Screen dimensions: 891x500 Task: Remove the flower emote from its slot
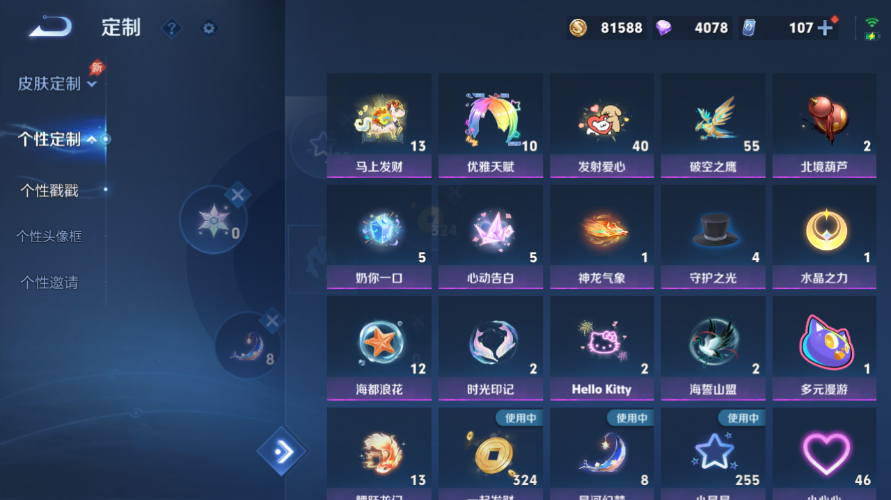238,195
